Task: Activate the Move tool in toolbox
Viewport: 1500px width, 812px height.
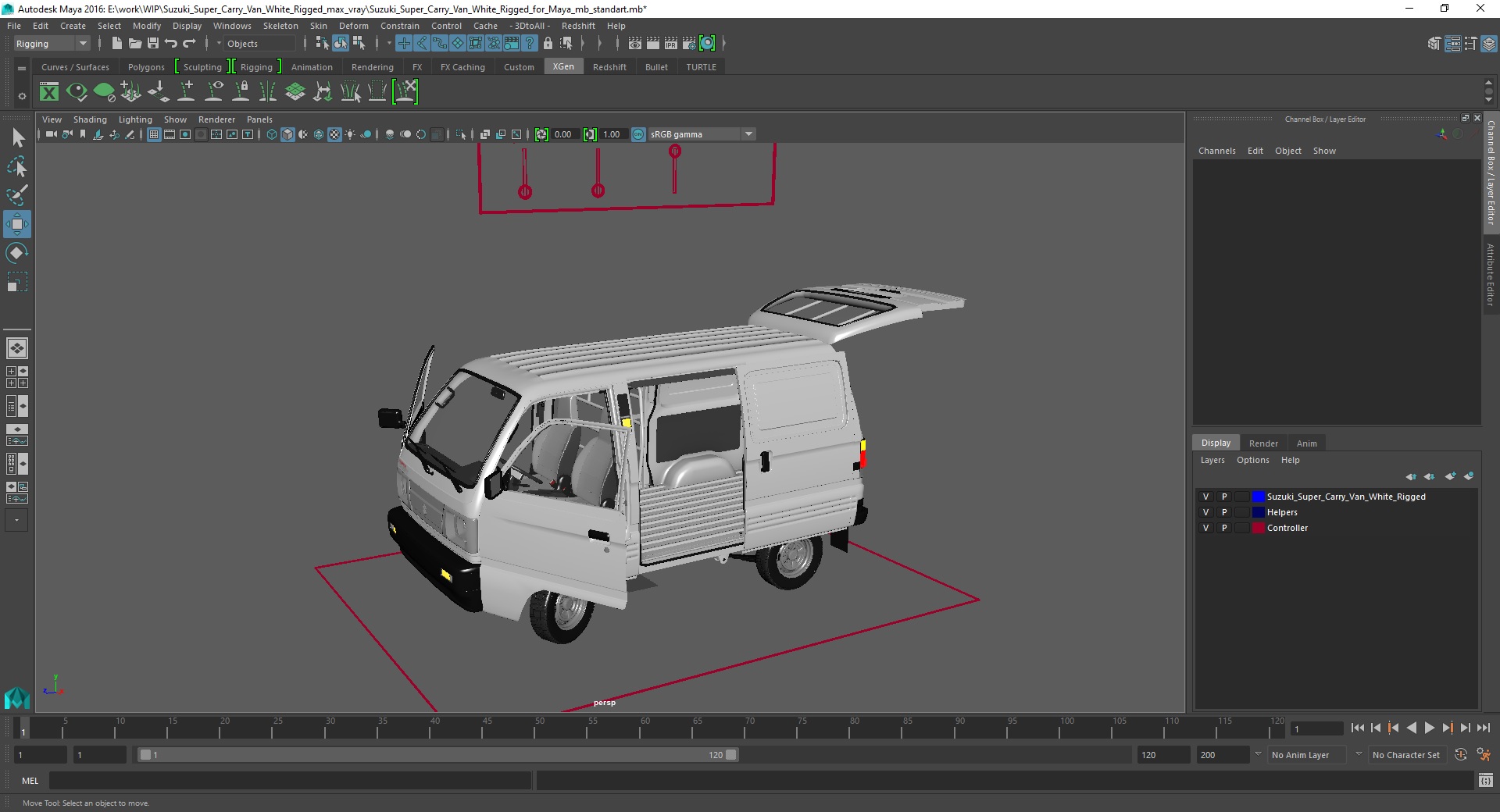Action: 17,224
